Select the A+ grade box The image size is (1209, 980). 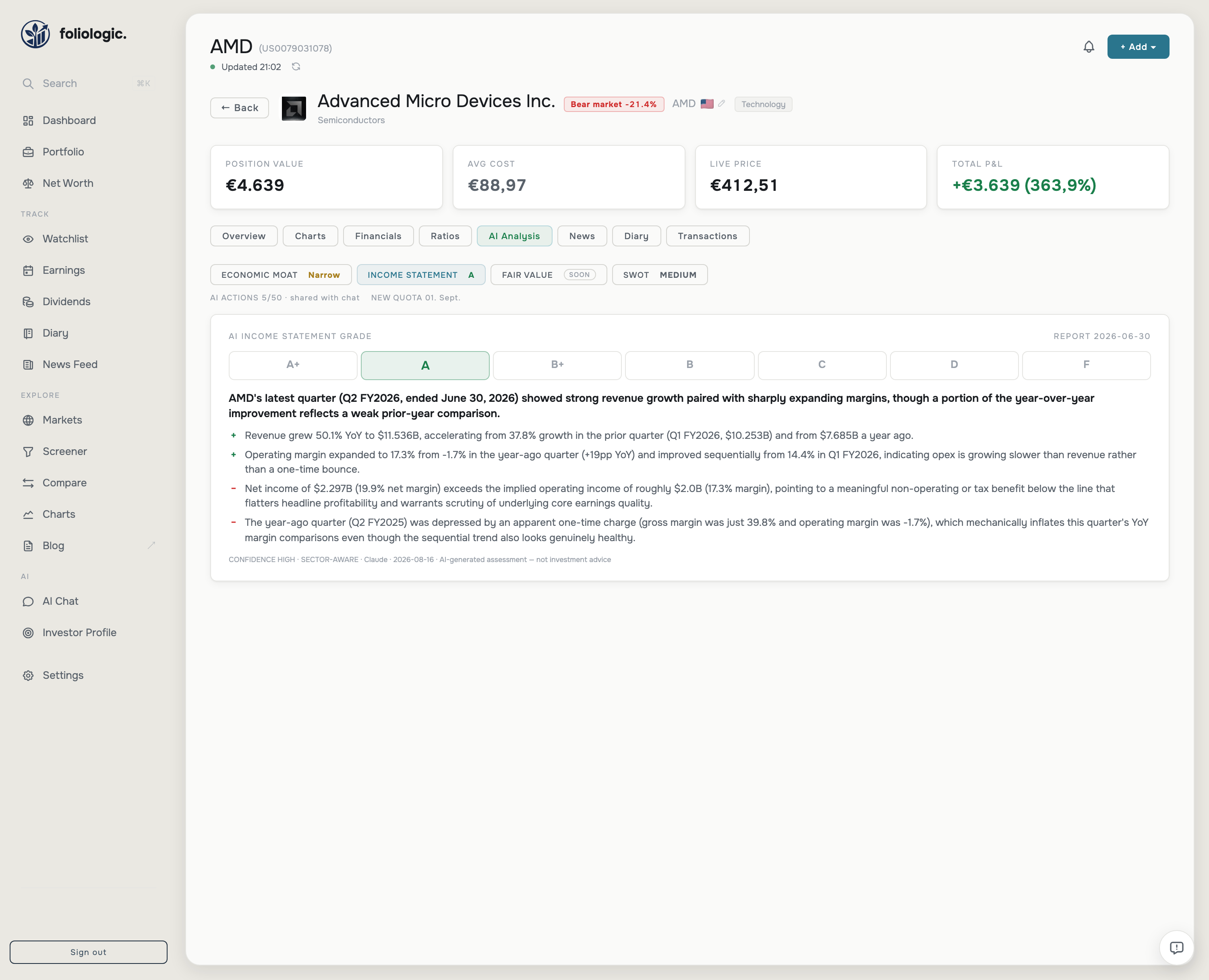293,365
